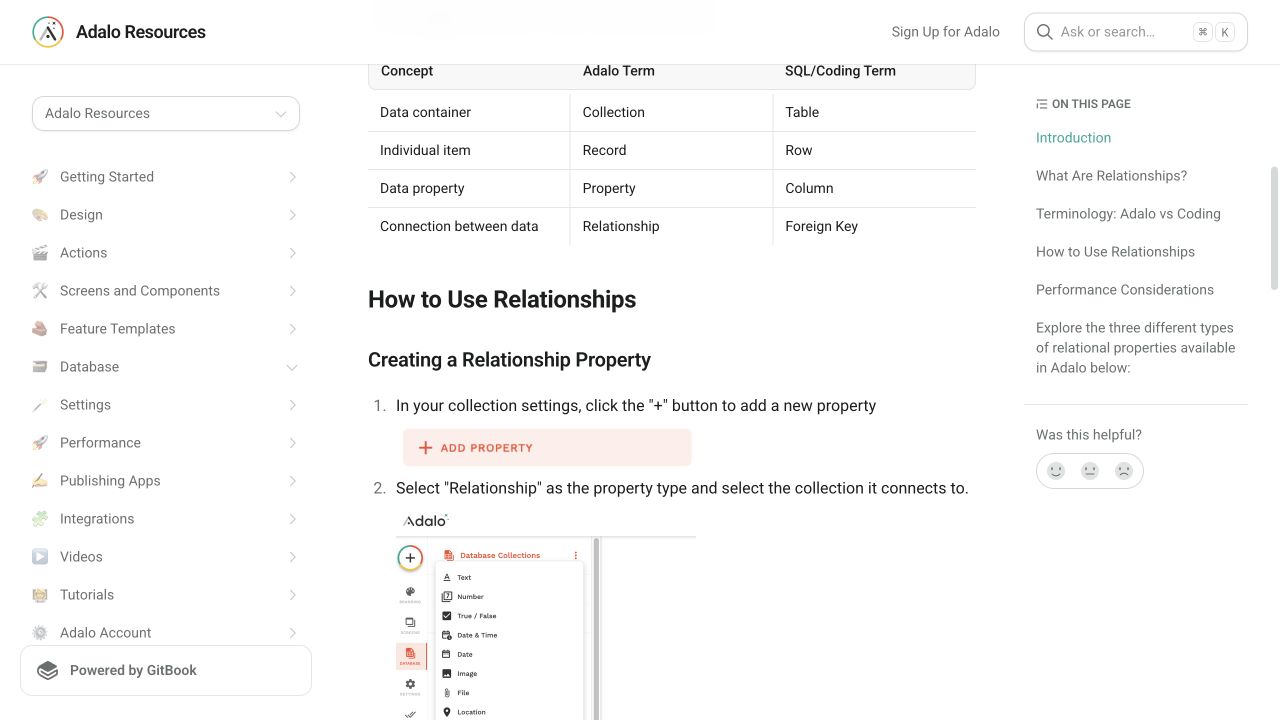Expand the Design section chevron
The height and width of the screenshot is (720, 1280).
(292, 215)
